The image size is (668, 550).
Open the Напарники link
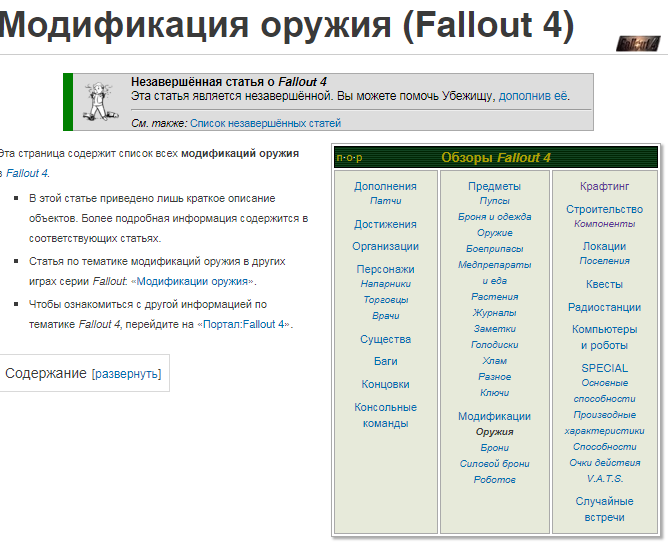[x=385, y=284]
